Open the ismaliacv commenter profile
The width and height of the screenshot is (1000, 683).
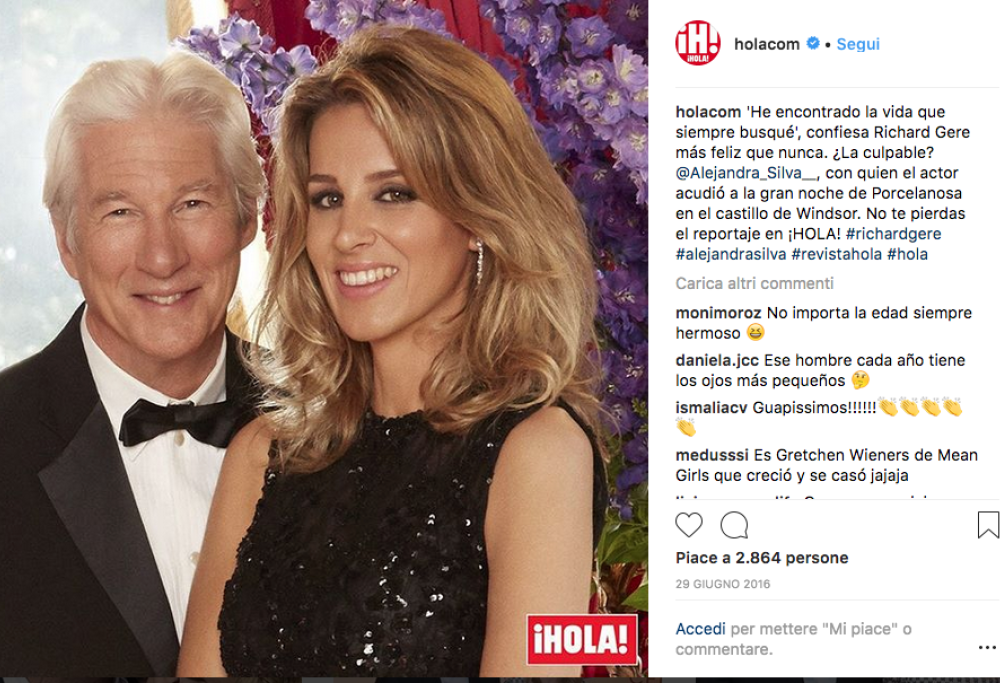tap(711, 408)
